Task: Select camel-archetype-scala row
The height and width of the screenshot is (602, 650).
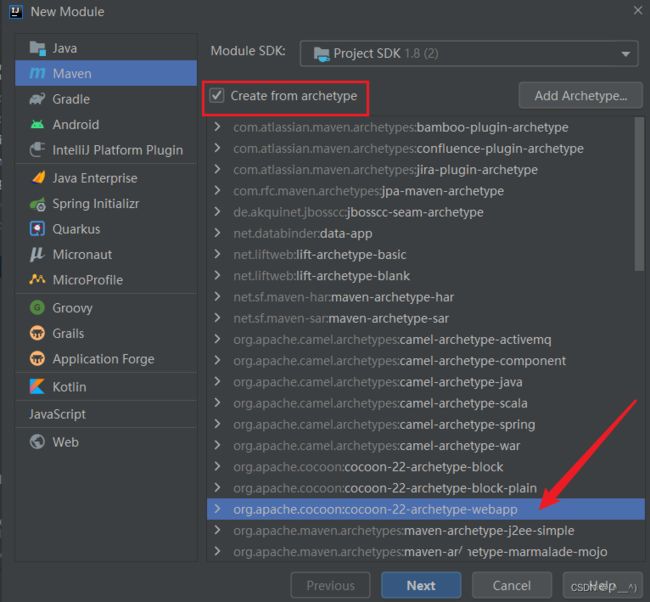Action: pyautogui.click(x=420, y=403)
